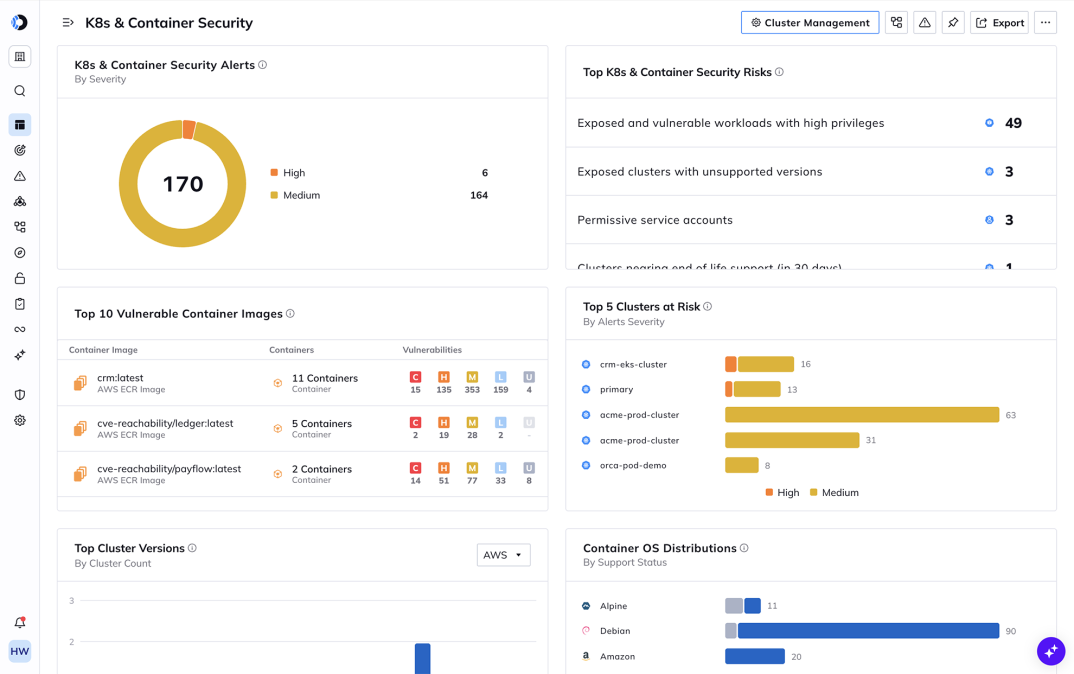
Task: Select the acme-prod-cluster bar with 31 alerts
Action: [x=792, y=440]
